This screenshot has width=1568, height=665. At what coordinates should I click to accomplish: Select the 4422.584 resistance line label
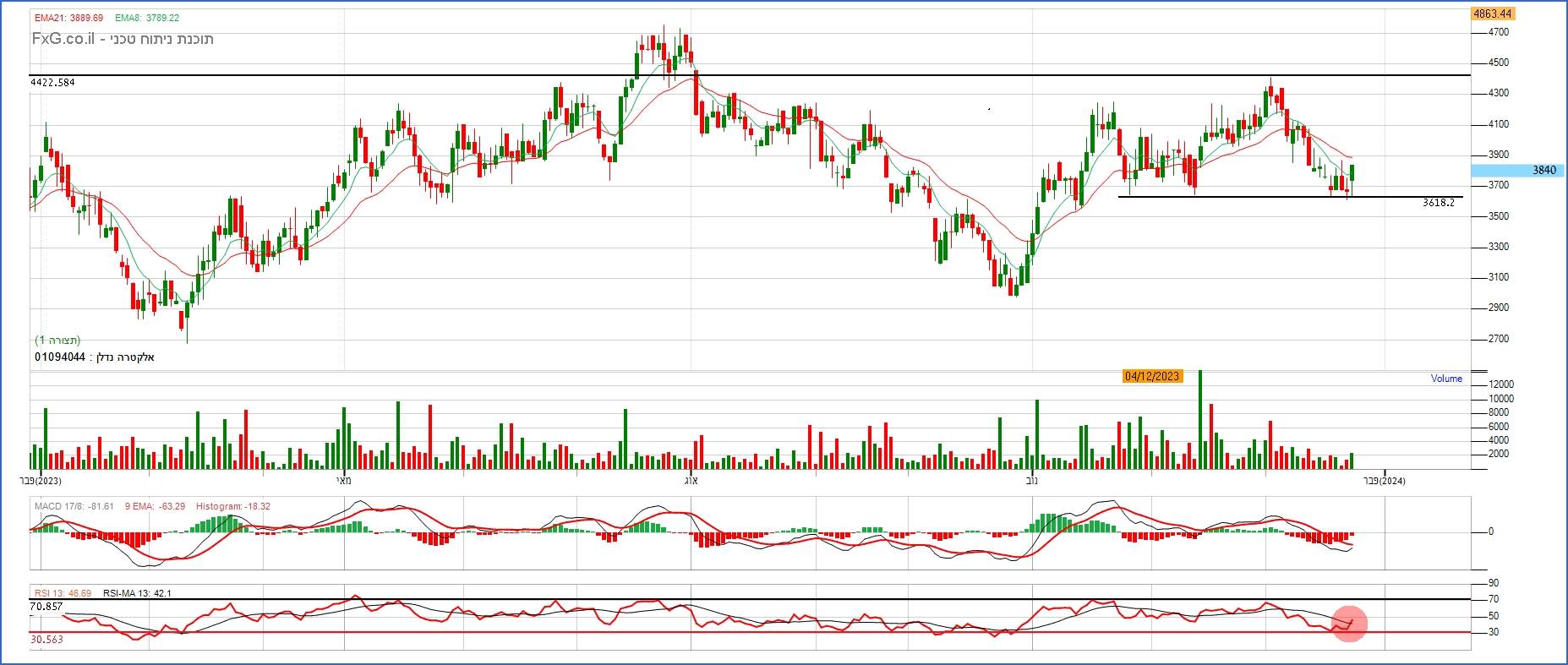[x=52, y=83]
